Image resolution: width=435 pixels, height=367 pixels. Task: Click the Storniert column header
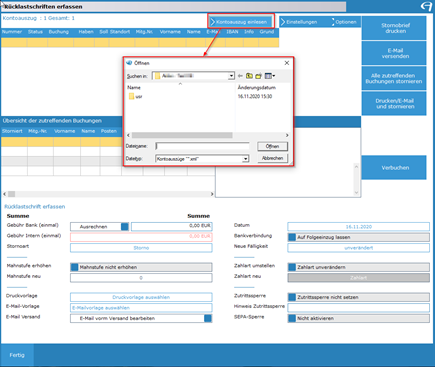coord(12,131)
